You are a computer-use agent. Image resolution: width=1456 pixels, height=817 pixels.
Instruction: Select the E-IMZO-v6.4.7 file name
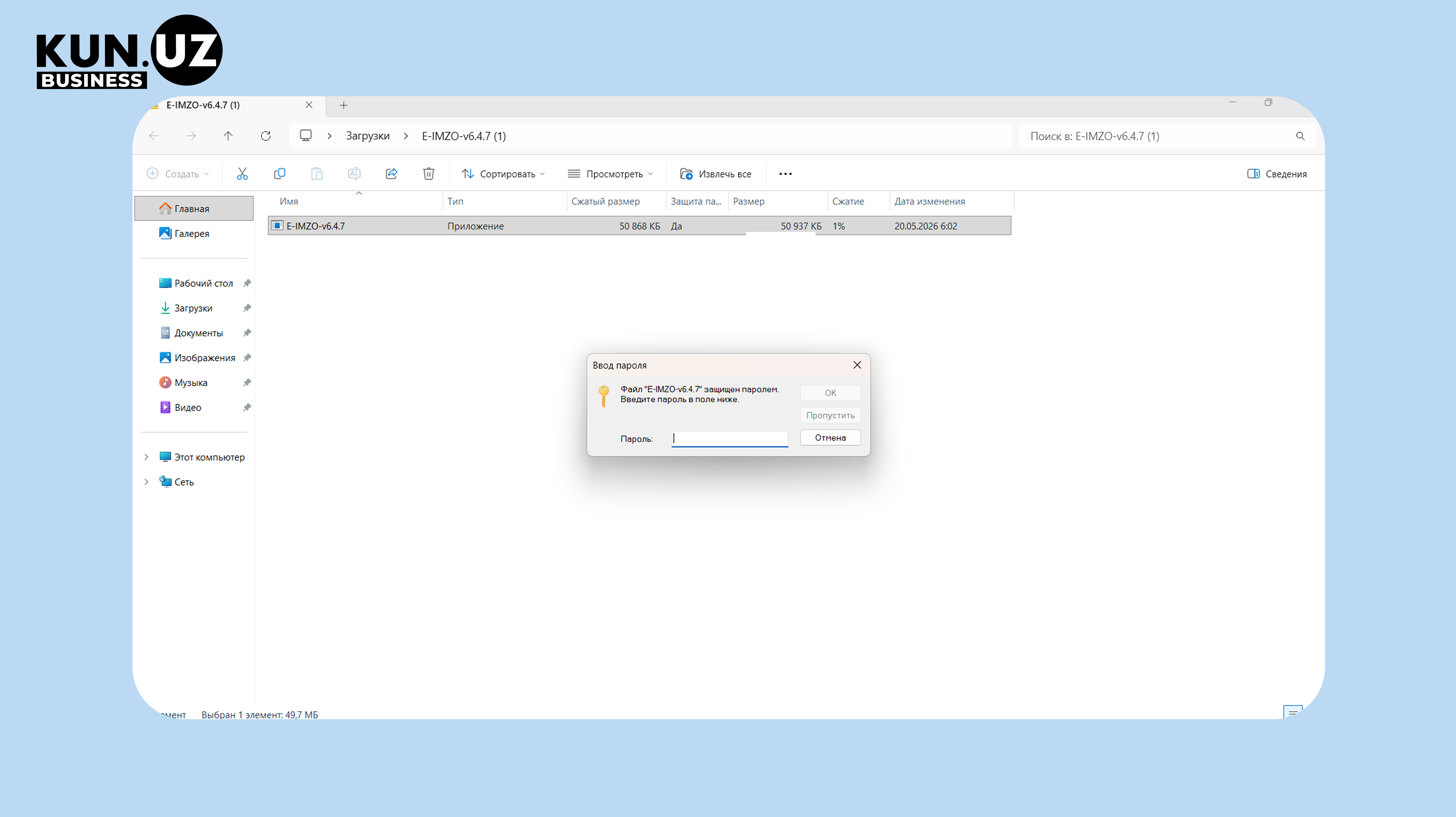[315, 226]
